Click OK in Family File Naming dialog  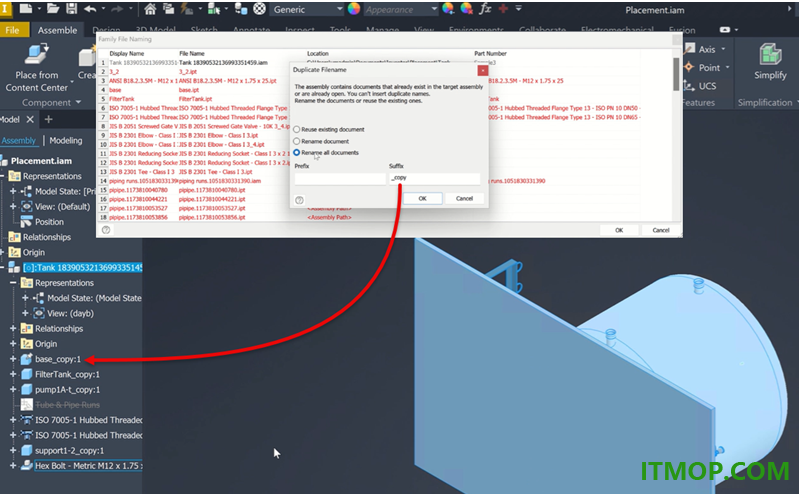[619, 230]
